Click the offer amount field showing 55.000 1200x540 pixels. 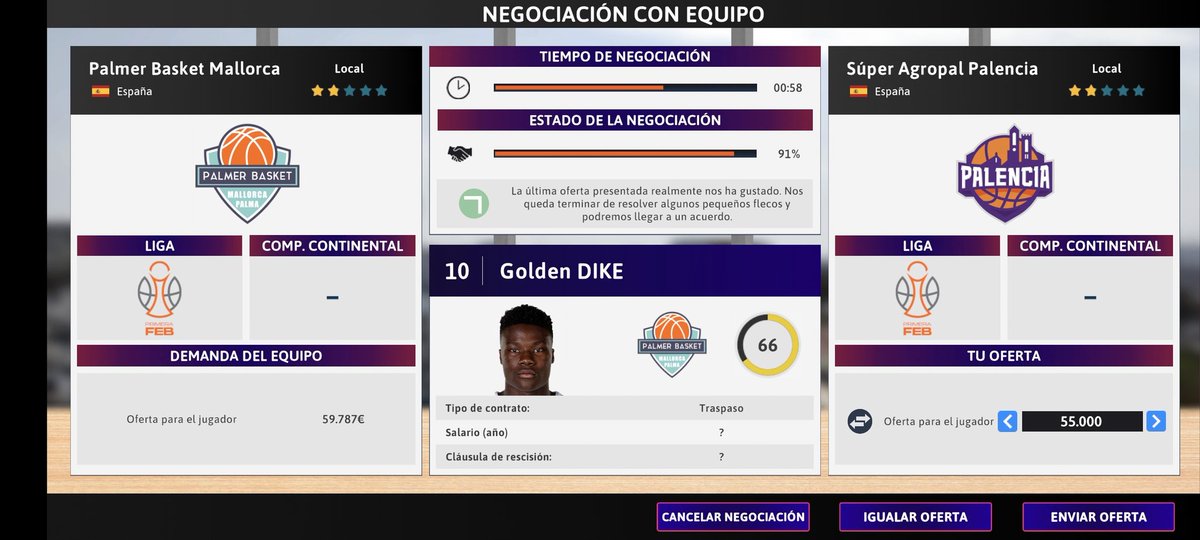(1081, 422)
